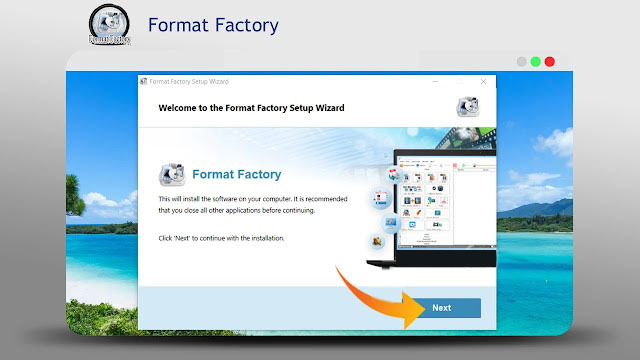This screenshot has height=360, width=640.
Task: Click the Format Factory icon beside blue product name
Action: click(x=172, y=174)
